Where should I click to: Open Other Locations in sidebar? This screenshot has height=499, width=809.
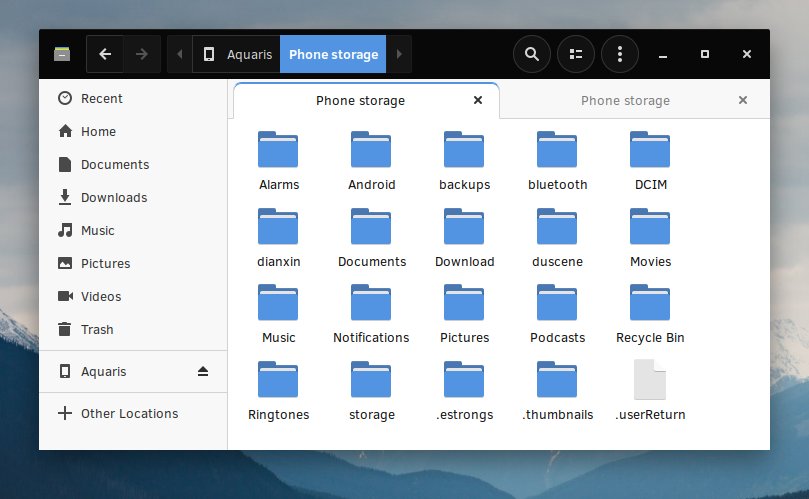click(x=129, y=413)
